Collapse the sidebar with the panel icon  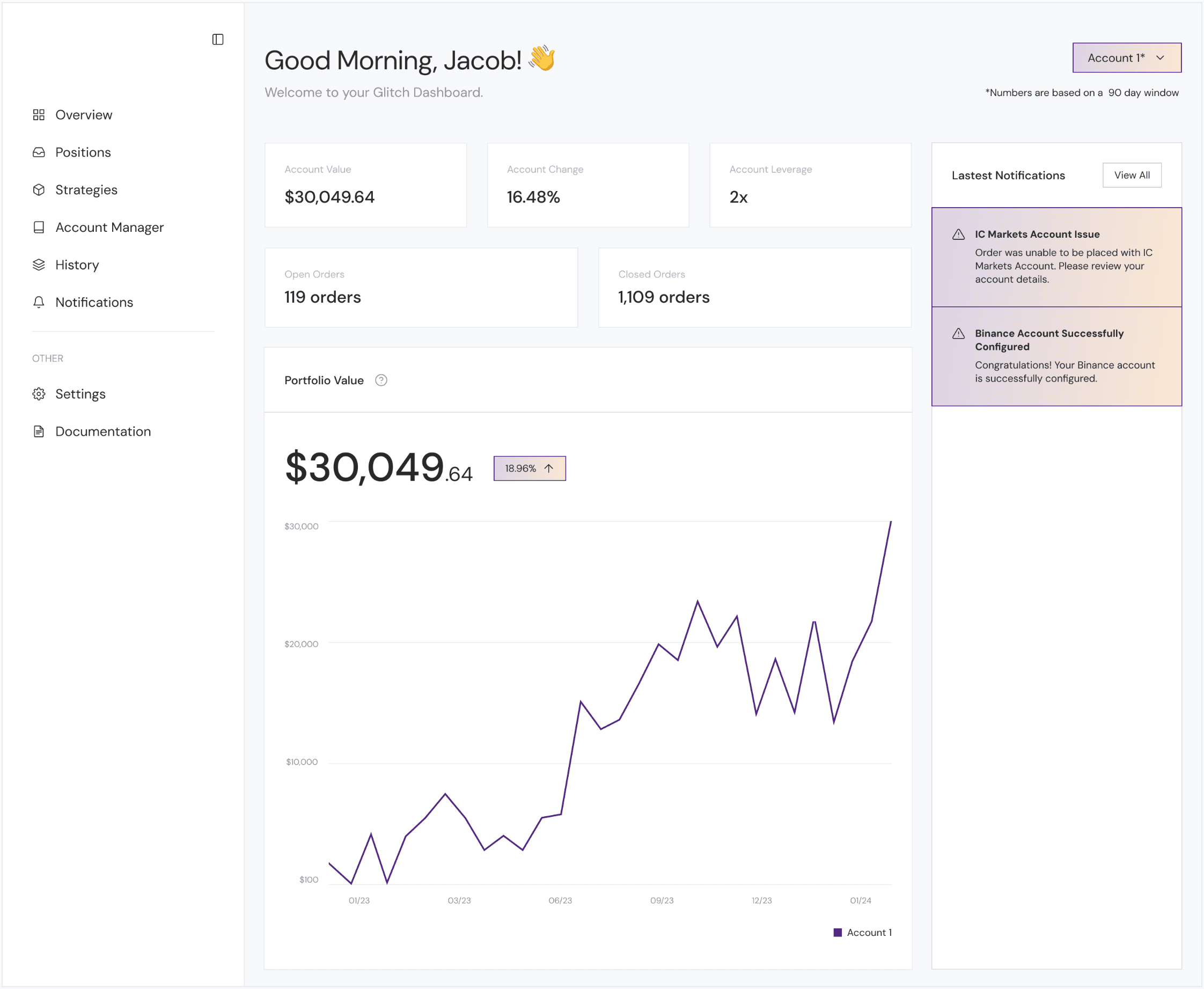tap(217, 39)
